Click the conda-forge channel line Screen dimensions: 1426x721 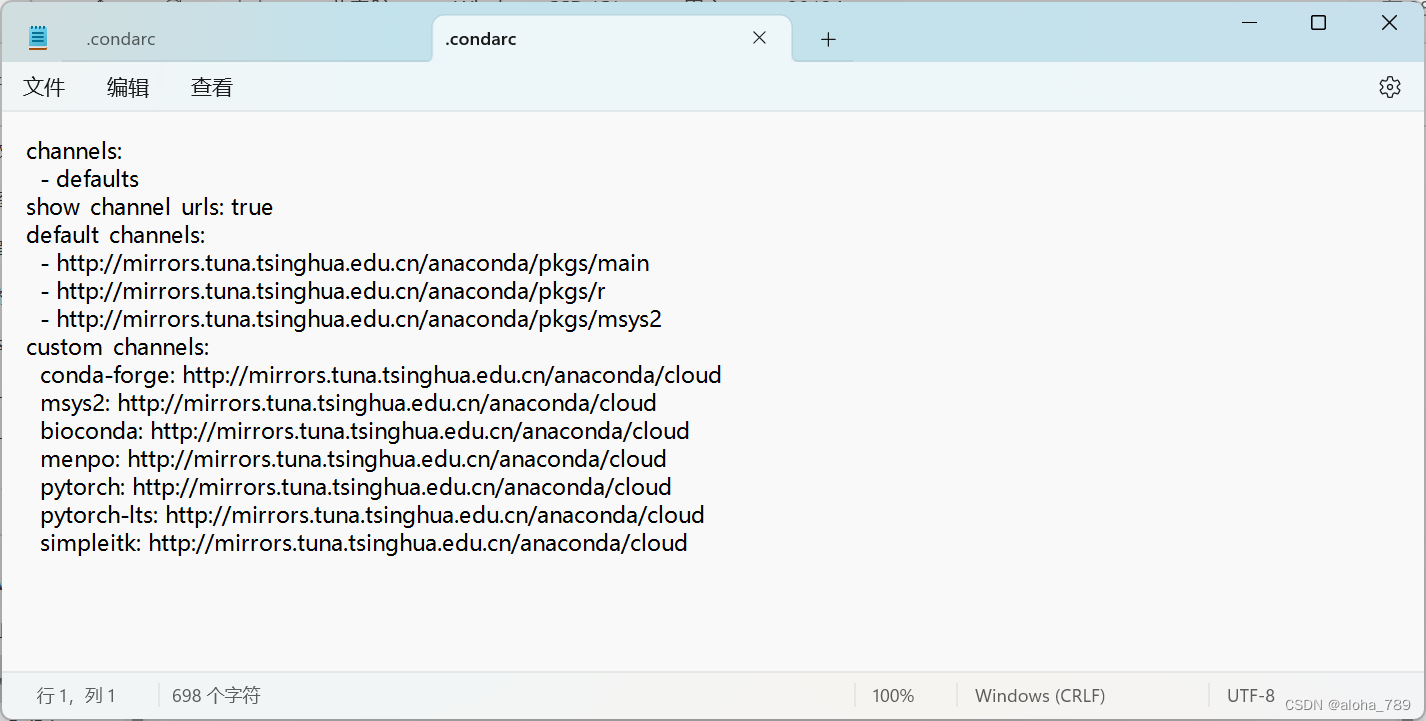381,375
